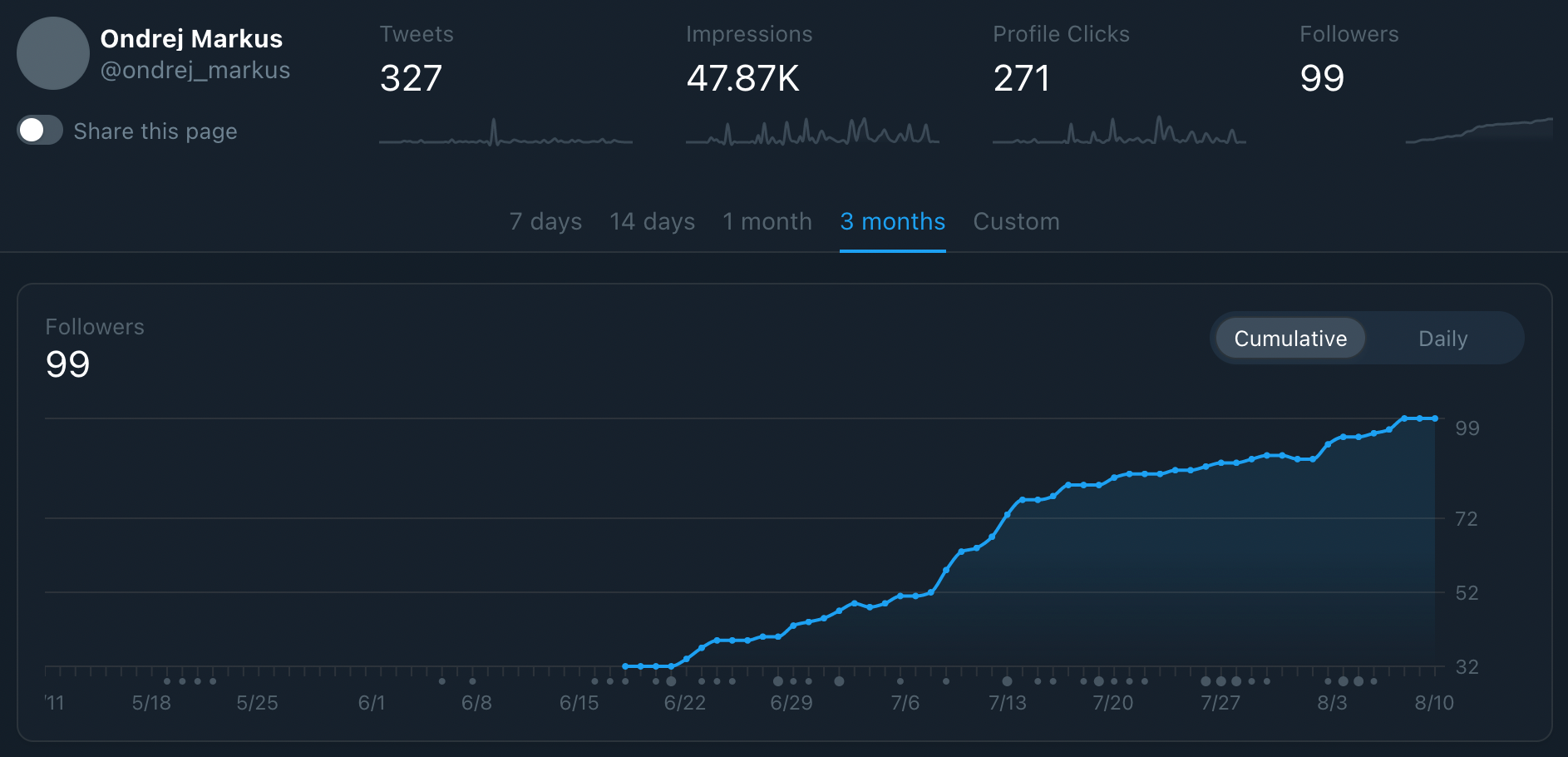Open the Tweets stat showing 327
The height and width of the screenshot is (757, 1568).
[411, 78]
